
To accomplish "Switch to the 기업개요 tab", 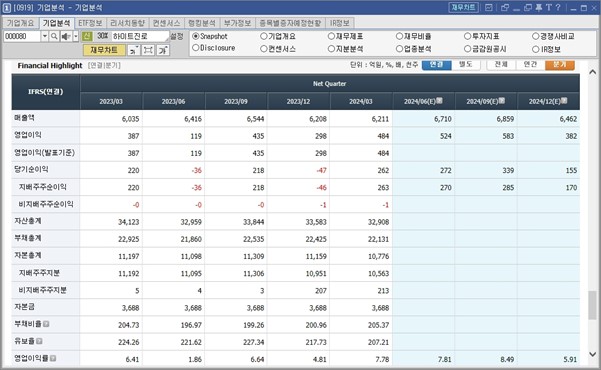I will [21, 23].
